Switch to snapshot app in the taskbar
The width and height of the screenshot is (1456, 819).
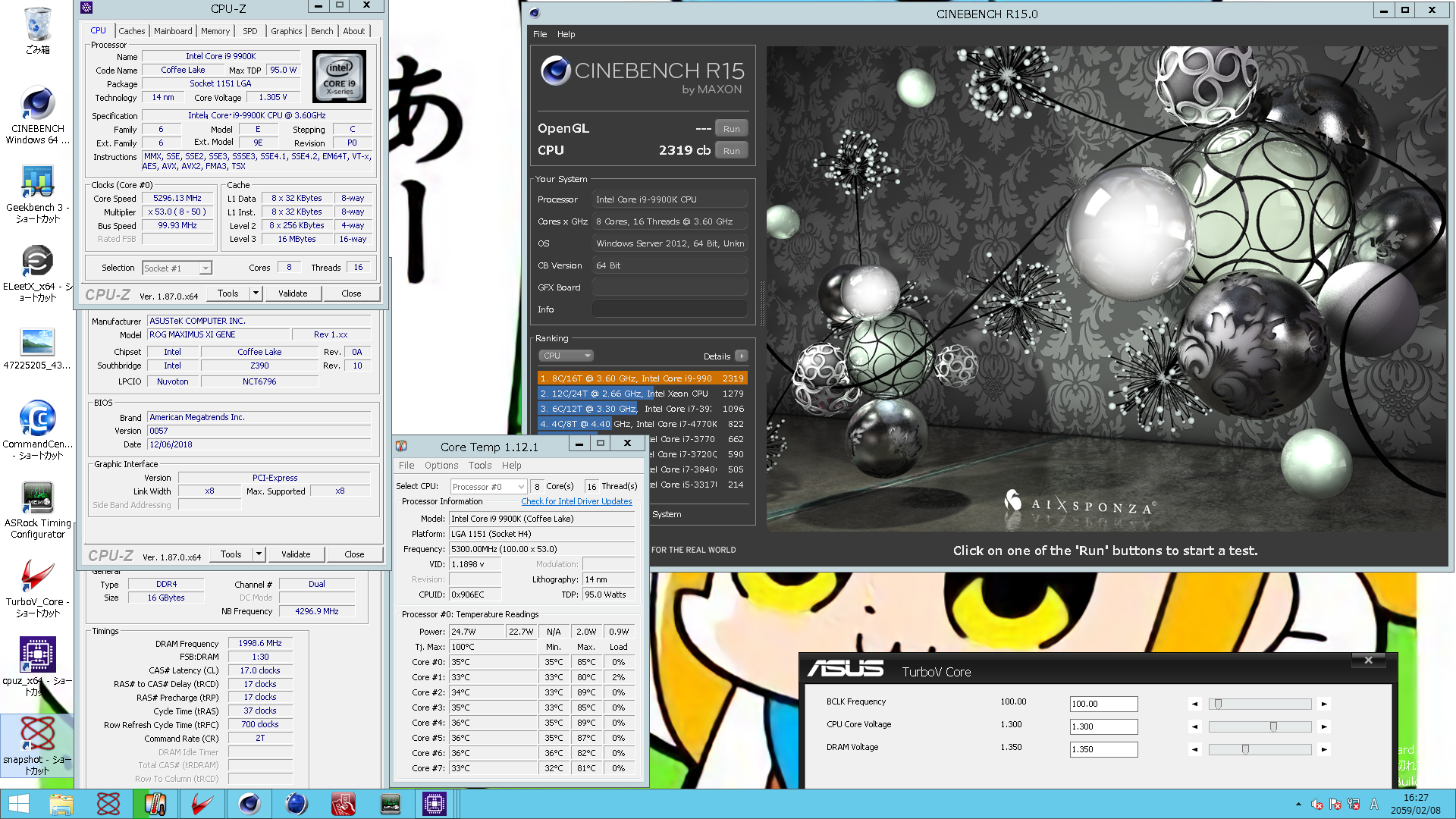tap(108, 804)
